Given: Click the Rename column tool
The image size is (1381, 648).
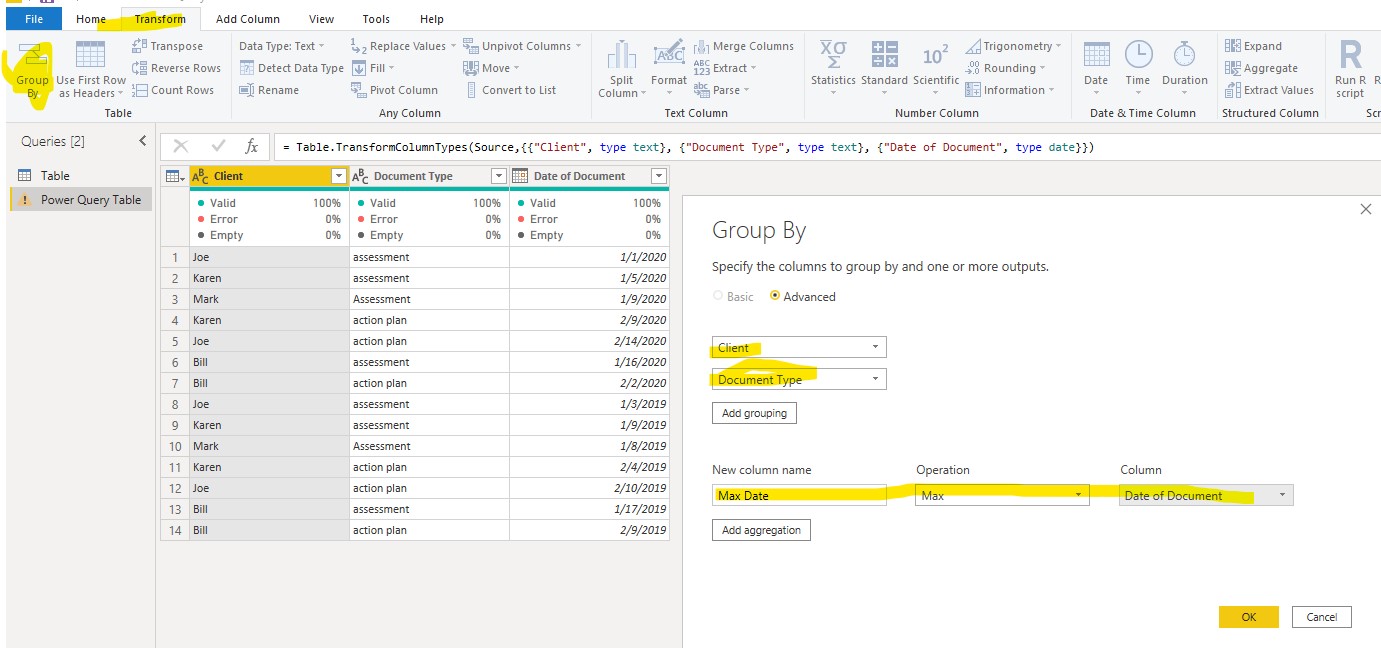Looking at the screenshot, I should [x=268, y=90].
